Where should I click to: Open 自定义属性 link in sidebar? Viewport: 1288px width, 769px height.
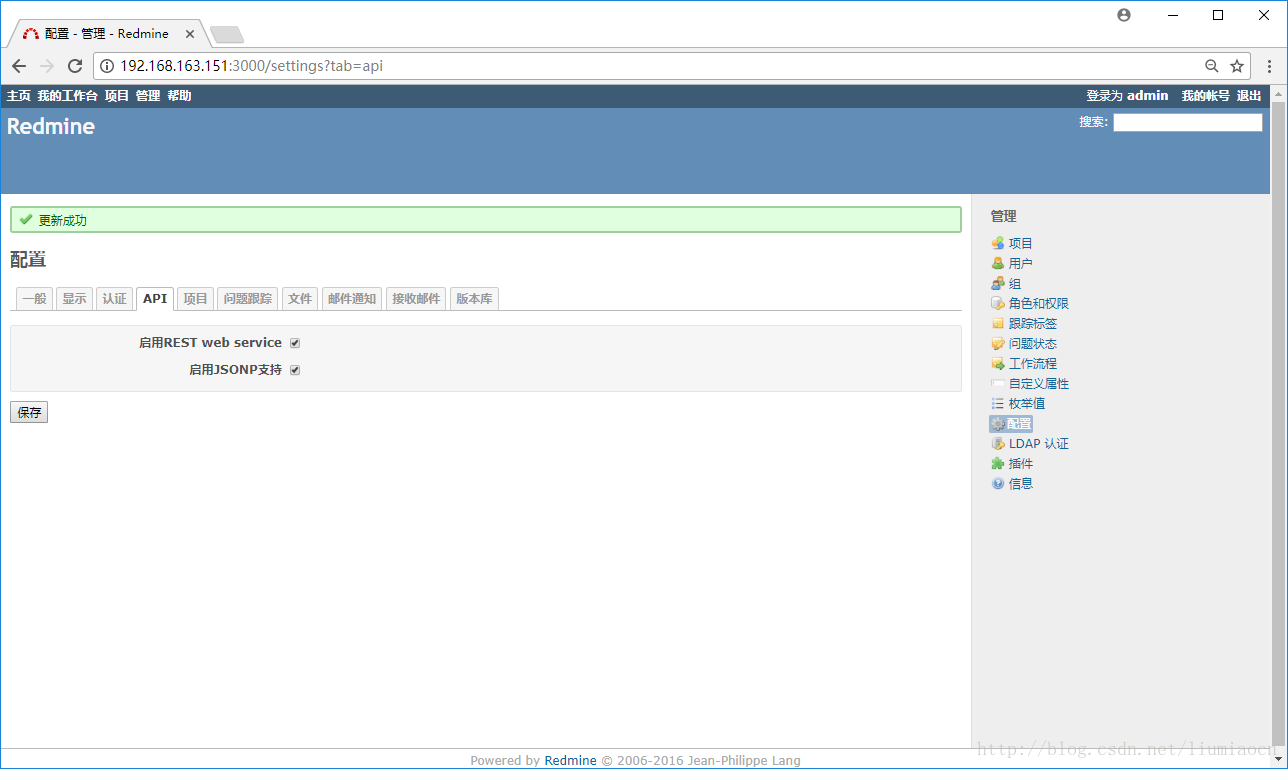click(1039, 383)
